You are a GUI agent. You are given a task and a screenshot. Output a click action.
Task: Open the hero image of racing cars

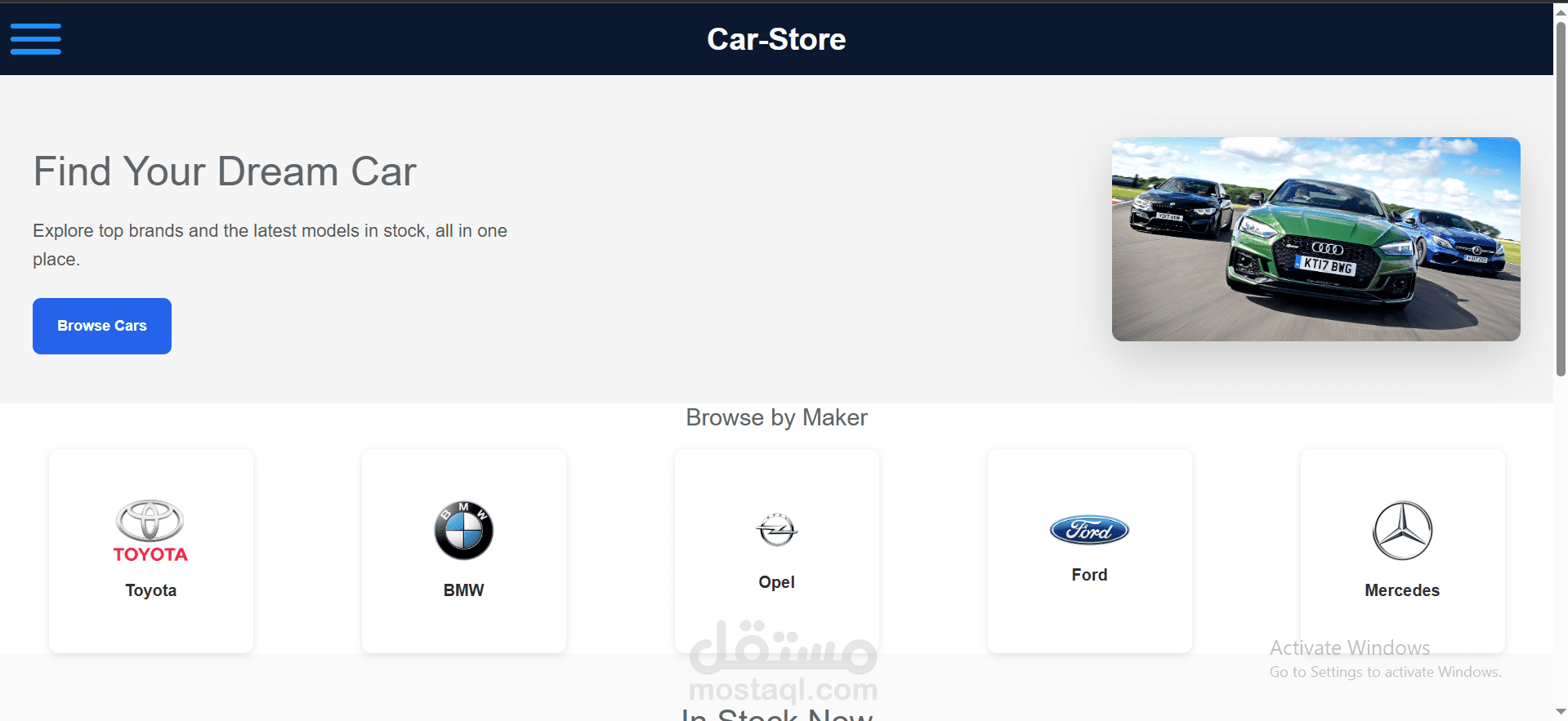coord(1316,239)
